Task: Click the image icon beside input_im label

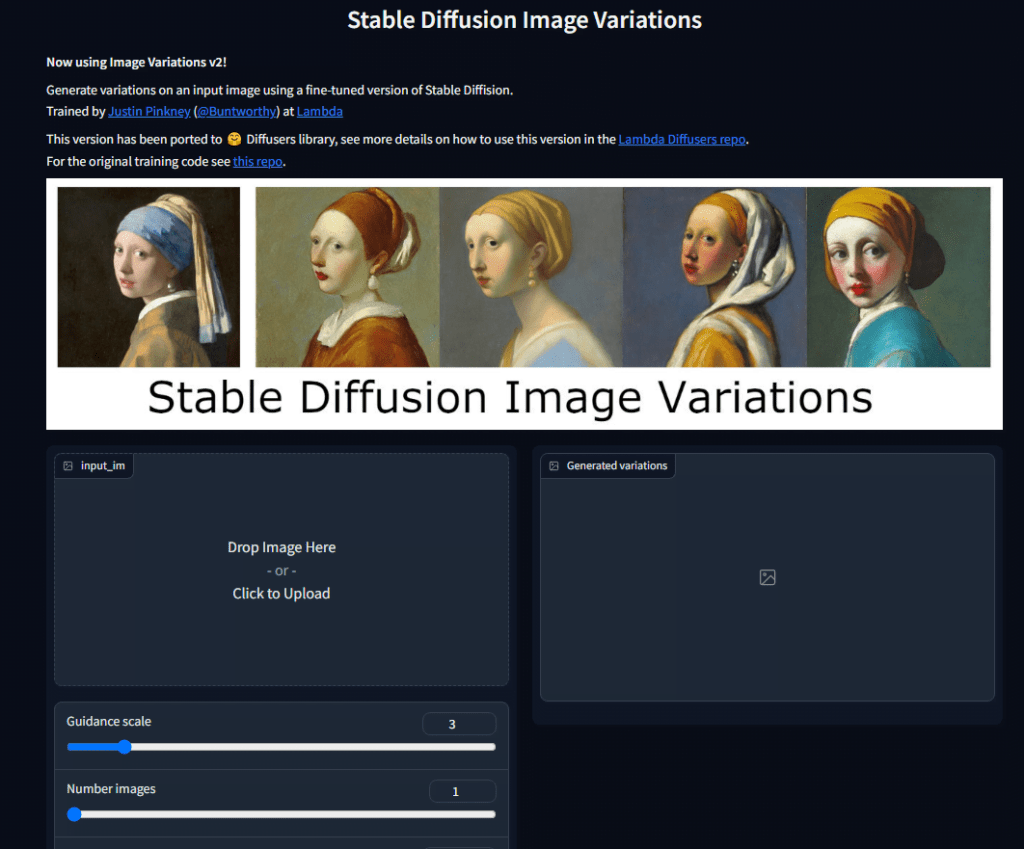Action: [68, 466]
